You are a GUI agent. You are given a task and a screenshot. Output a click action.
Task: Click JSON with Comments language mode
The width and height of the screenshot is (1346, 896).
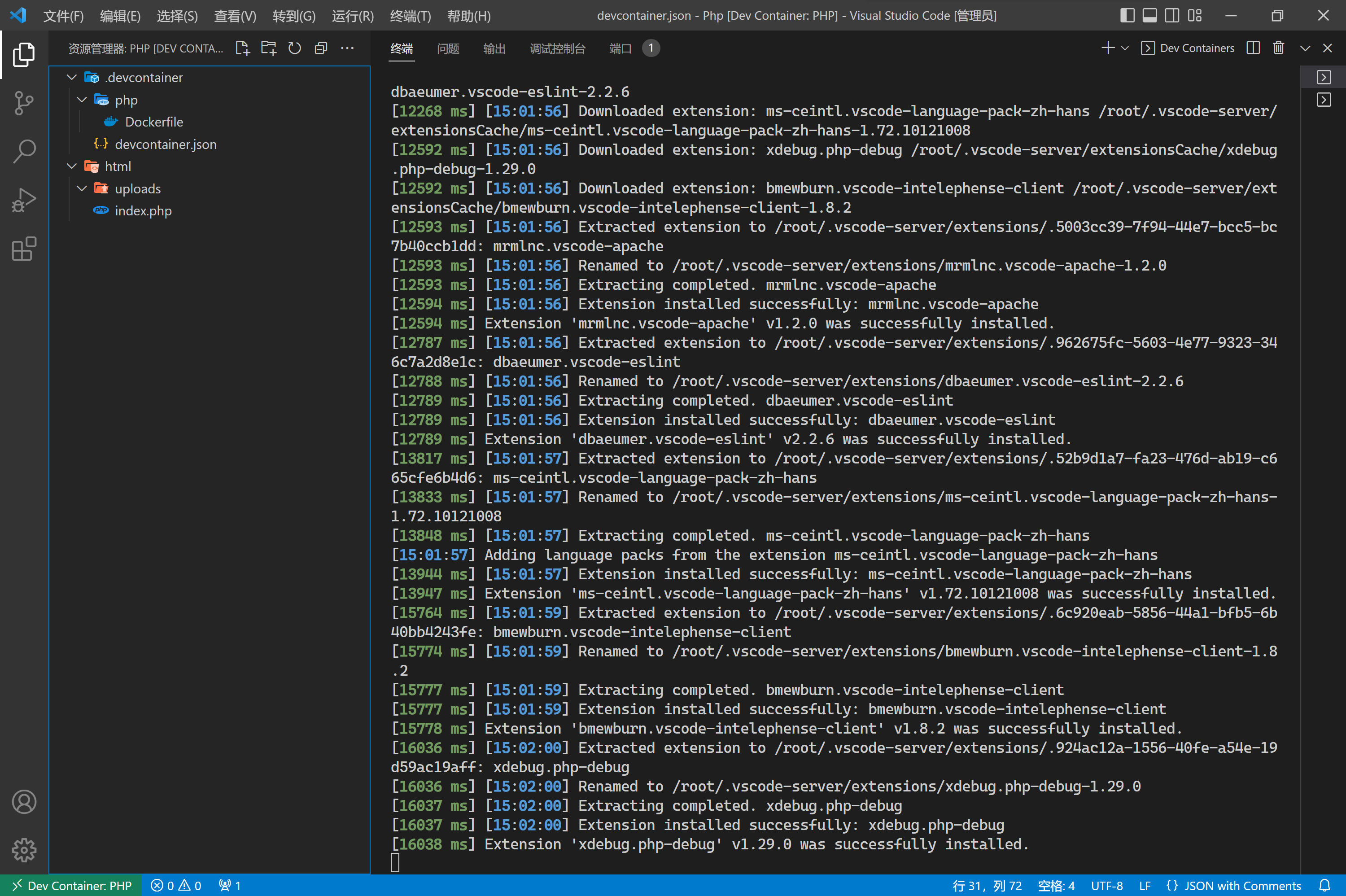[1242, 885]
